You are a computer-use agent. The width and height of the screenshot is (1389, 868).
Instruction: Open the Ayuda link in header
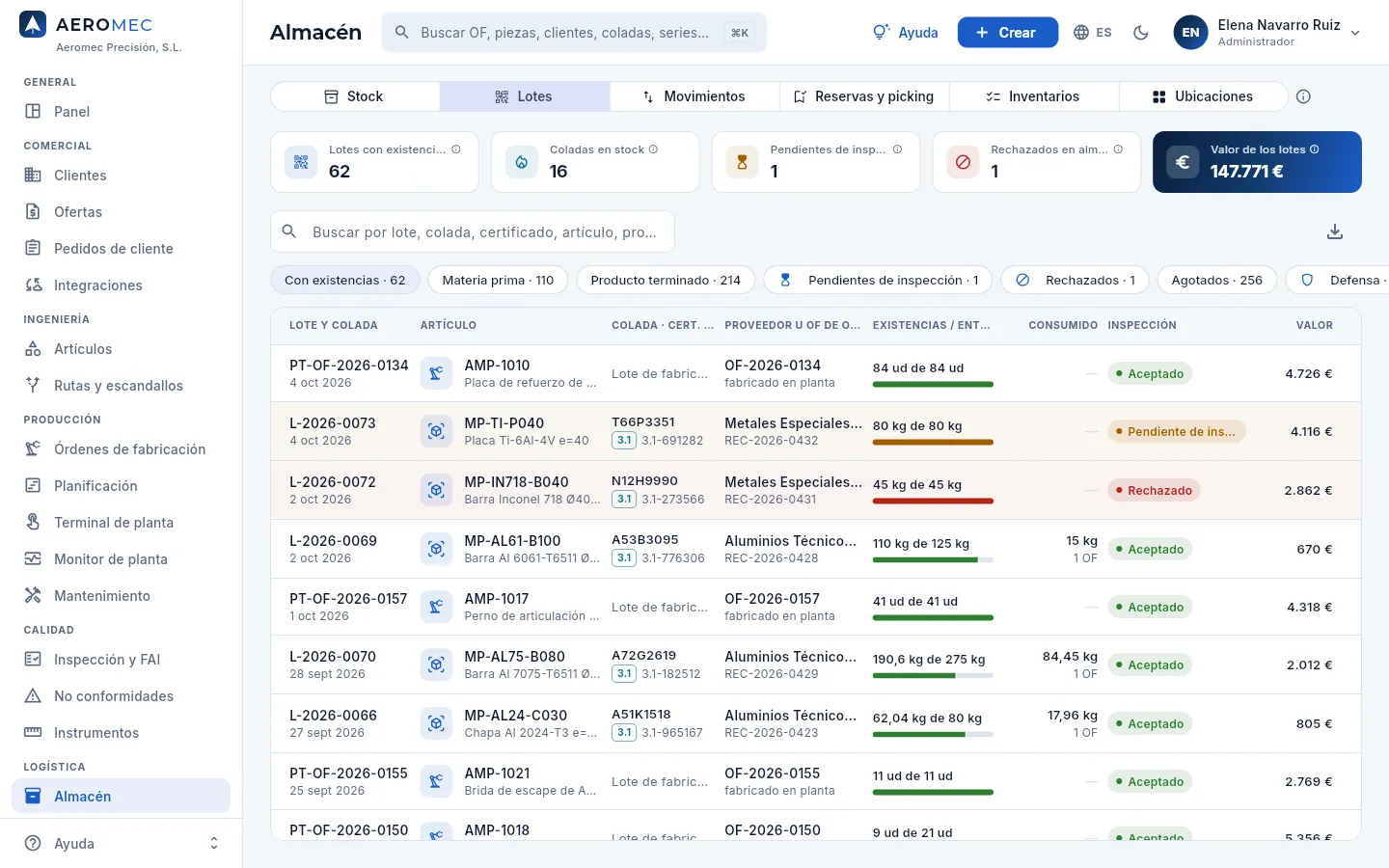coord(906,33)
